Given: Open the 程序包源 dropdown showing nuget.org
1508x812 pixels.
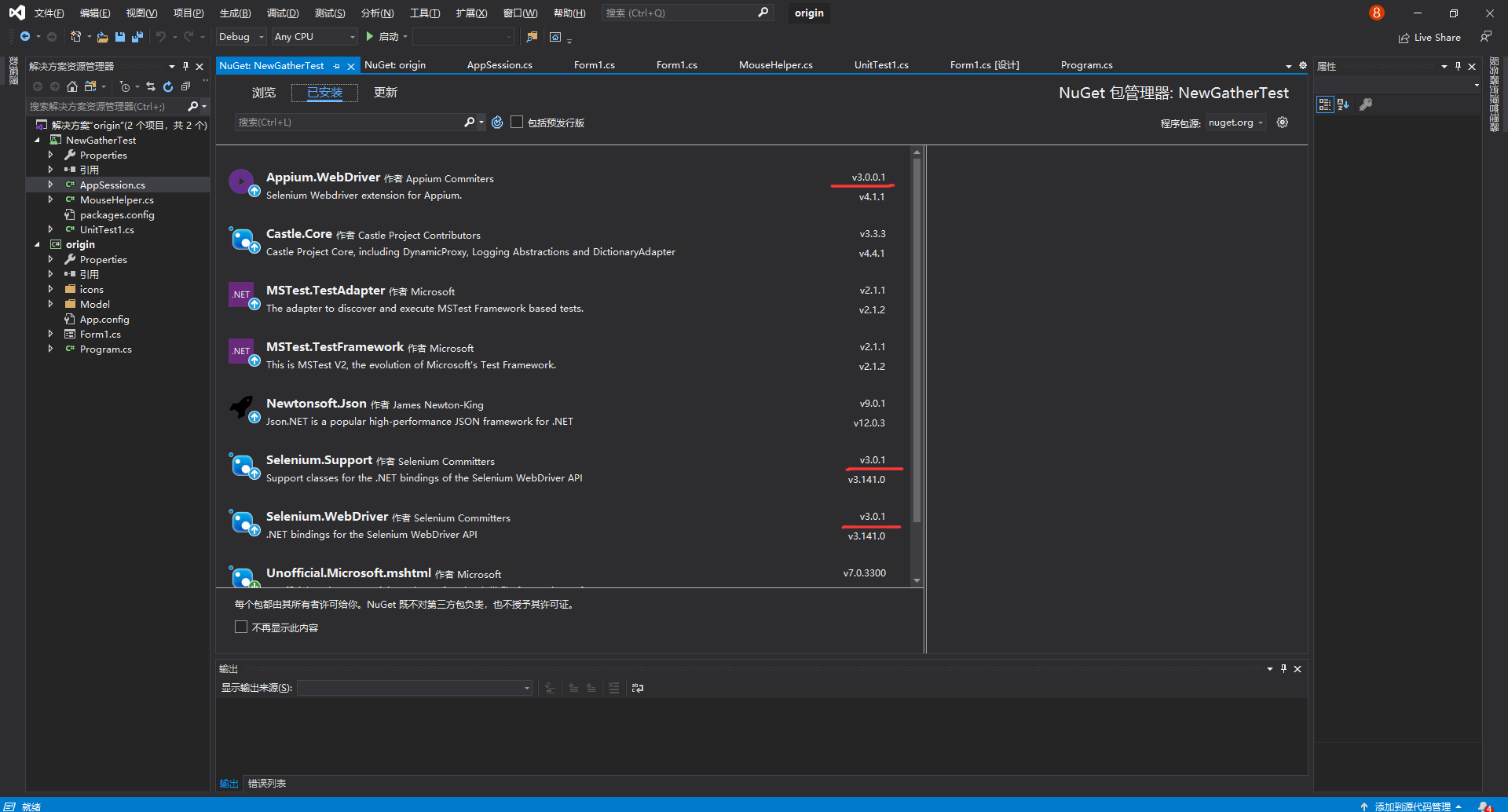Looking at the screenshot, I should [x=1235, y=122].
